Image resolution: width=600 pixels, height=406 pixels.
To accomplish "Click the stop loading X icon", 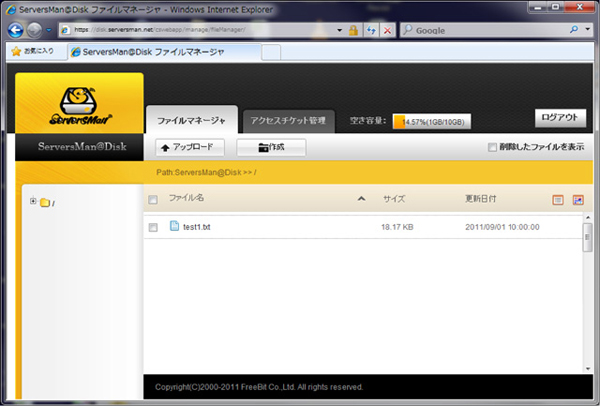I will pyautogui.click(x=388, y=30).
